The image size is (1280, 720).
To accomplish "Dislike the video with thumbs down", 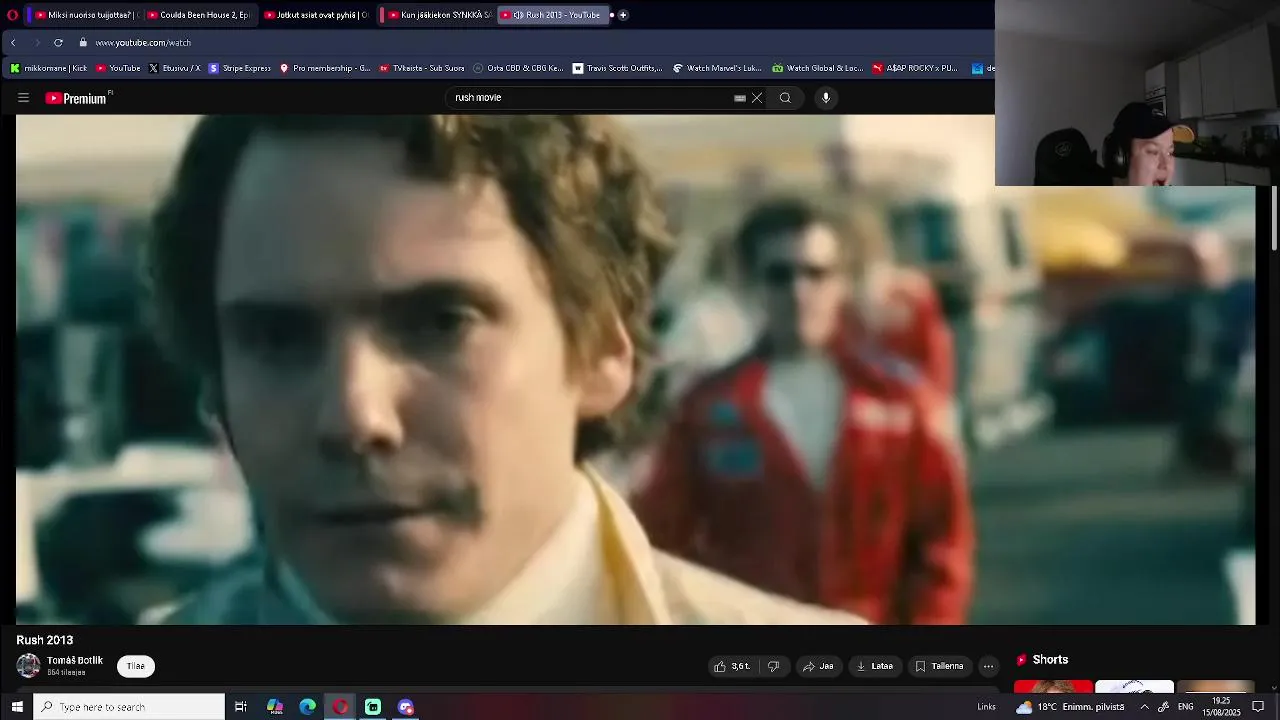I will [x=773, y=666].
